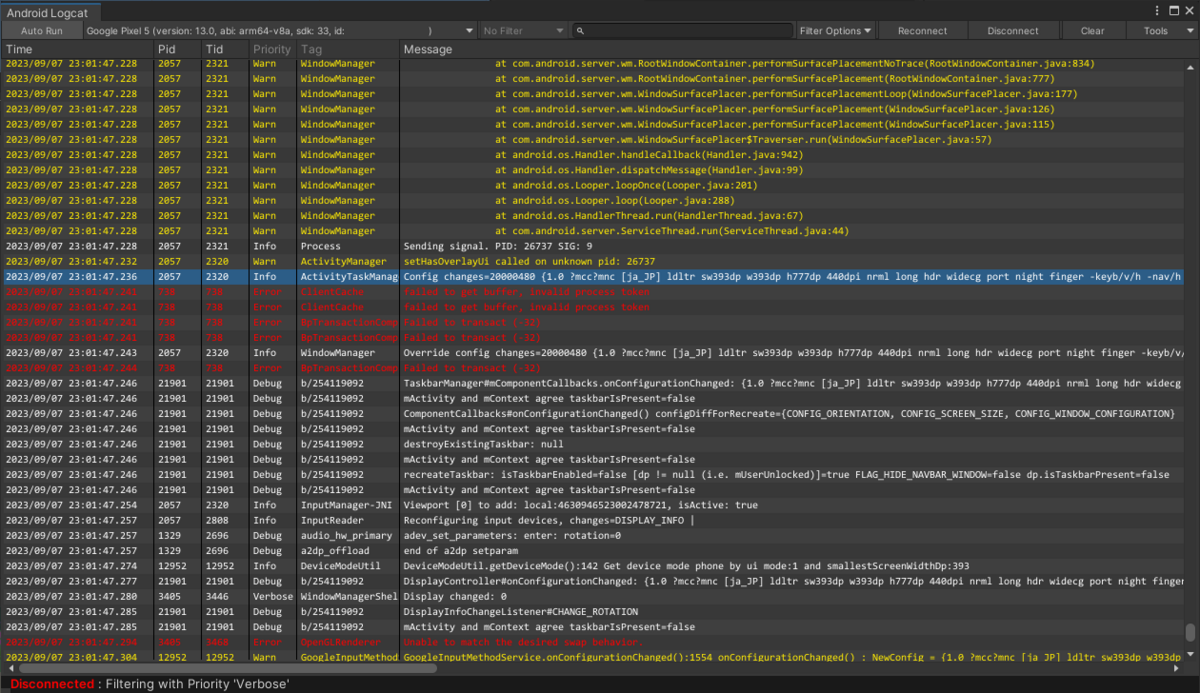Screen dimensions: 1200x693
Task: Click the Disconnected status bar text
Action: tap(51, 684)
